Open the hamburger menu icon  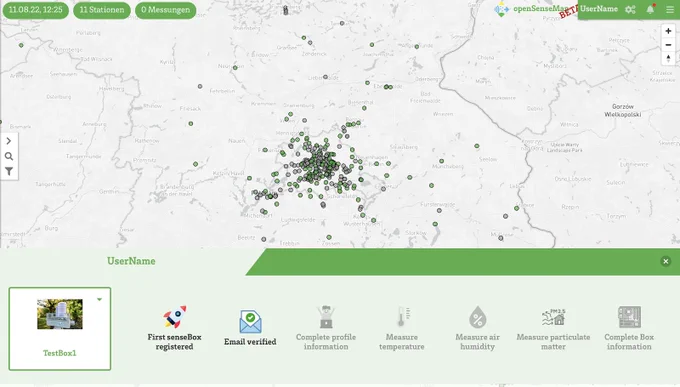[x=670, y=10]
